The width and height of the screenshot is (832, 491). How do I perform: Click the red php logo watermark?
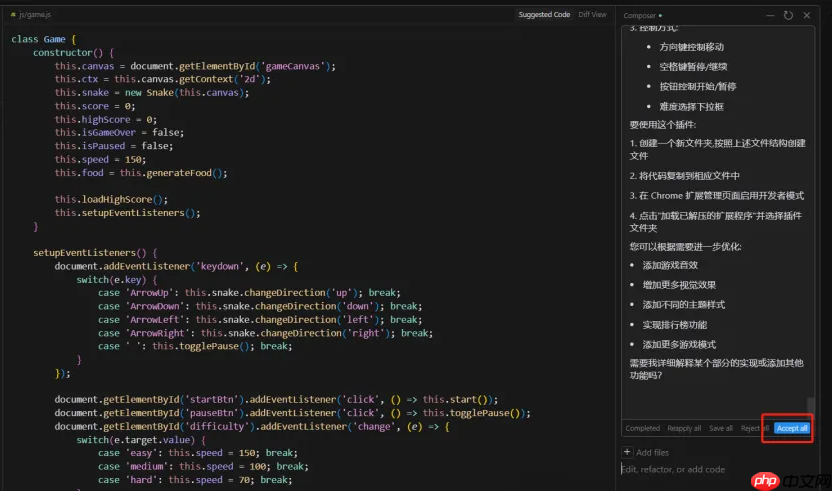click(x=765, y=480)
